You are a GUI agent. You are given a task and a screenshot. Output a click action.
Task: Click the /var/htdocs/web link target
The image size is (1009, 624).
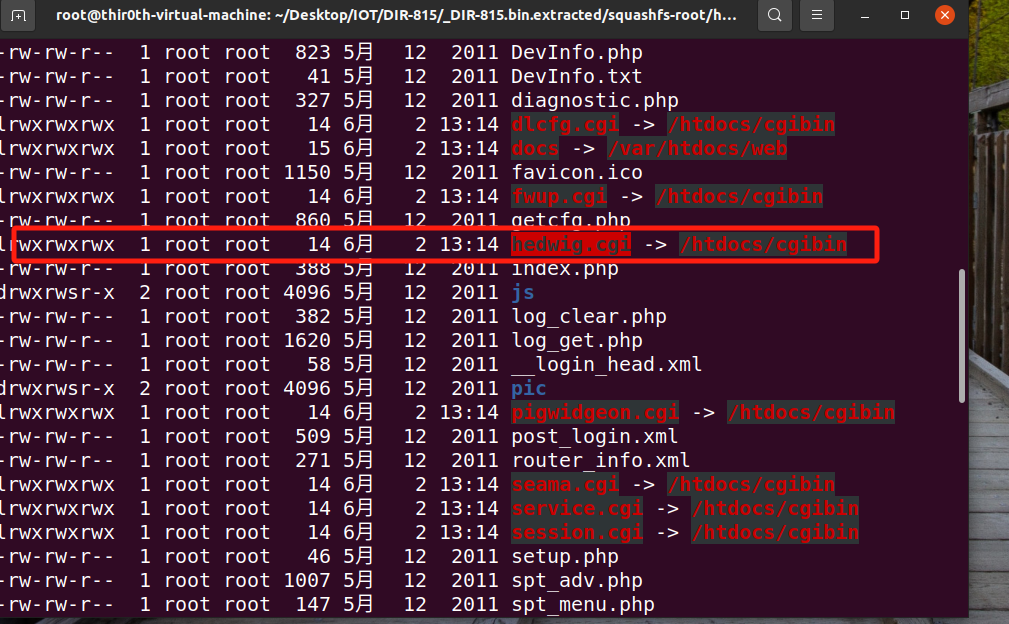(x=697, y=149)
